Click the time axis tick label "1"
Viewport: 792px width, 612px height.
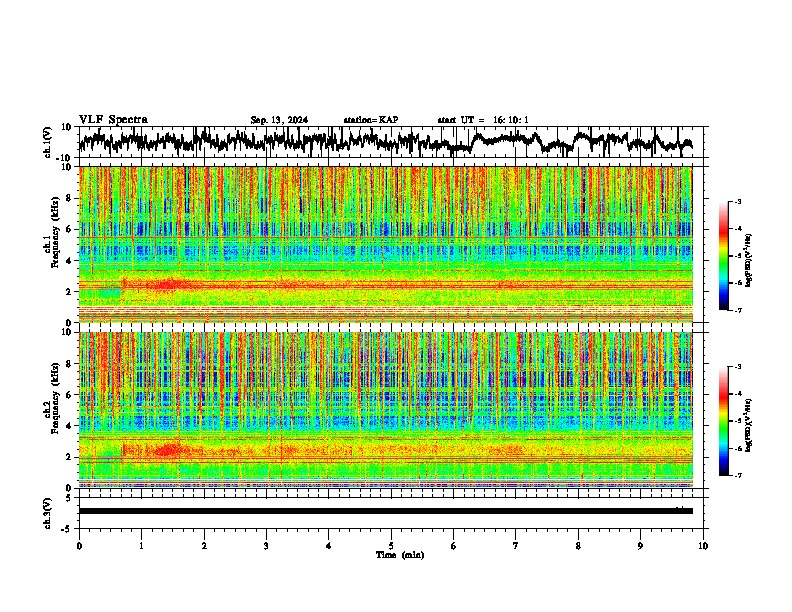pos(141,546)
